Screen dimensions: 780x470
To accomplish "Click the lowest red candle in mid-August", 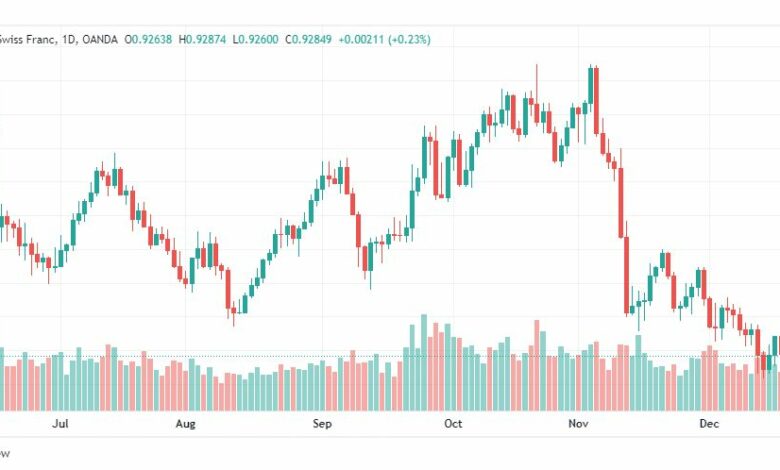I will click(x=228, y=288).
